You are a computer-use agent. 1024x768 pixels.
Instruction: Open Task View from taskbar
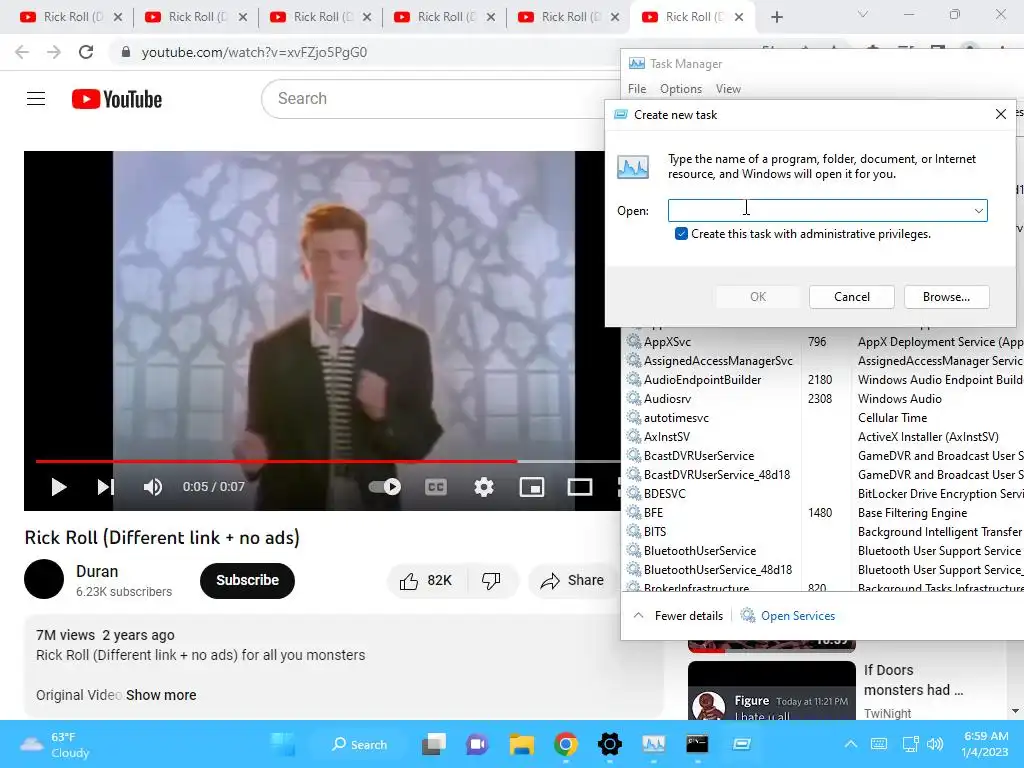click(434, 744)
